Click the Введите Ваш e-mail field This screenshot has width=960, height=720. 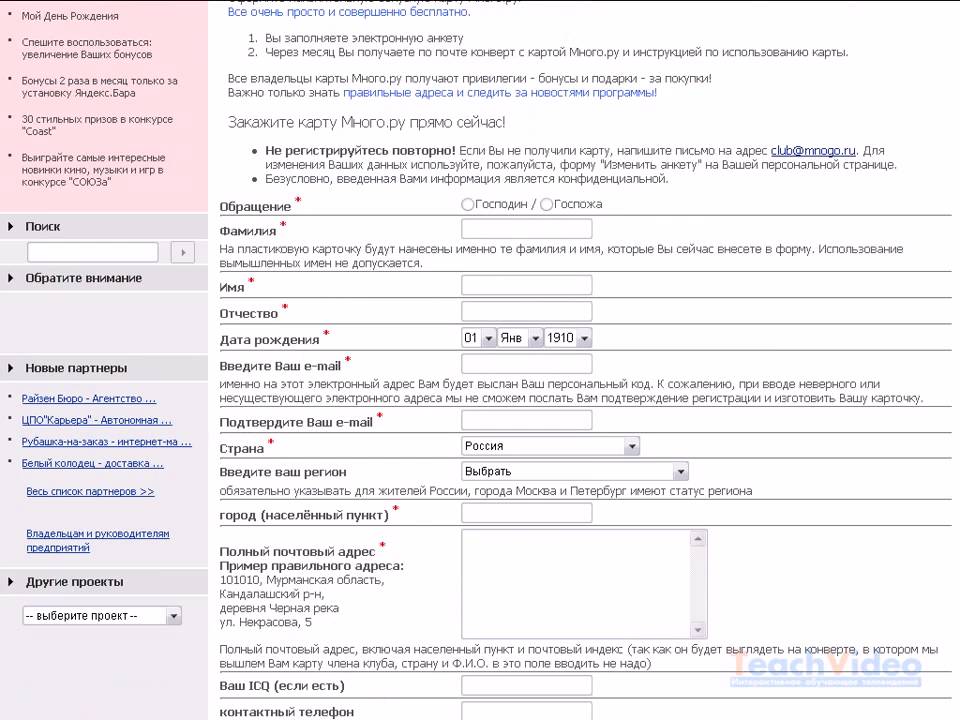pos(527,364)
